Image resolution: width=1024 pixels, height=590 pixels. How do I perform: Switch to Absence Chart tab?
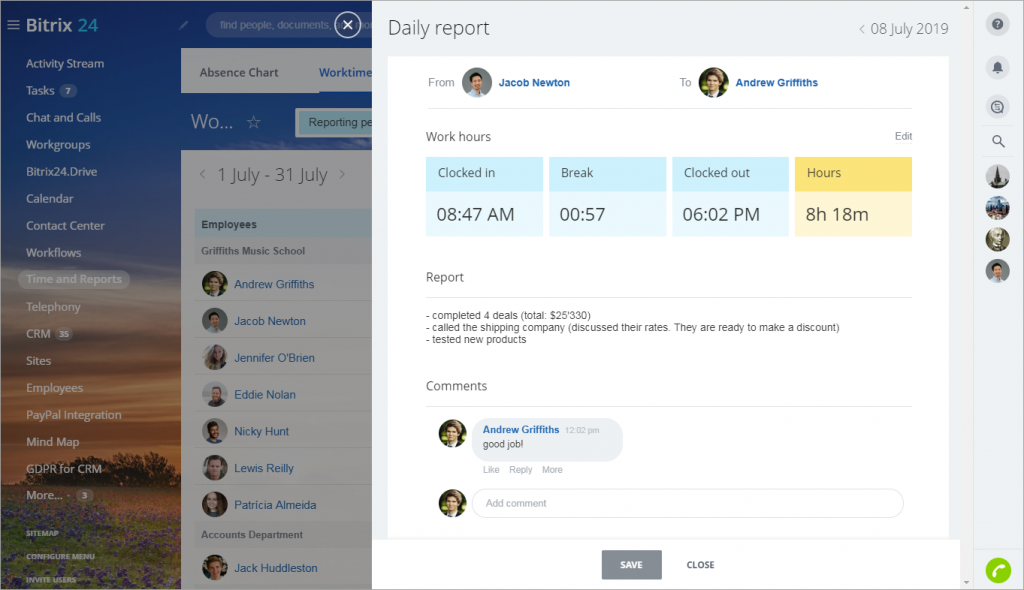click(239, 73)
